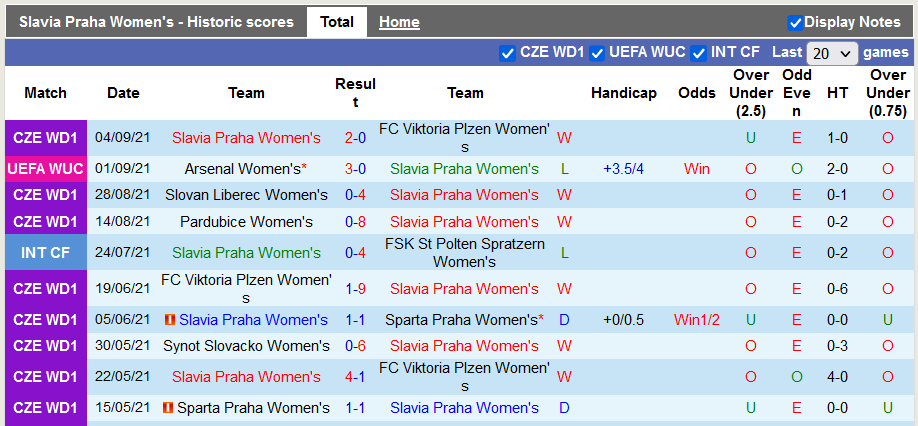Click the Slovan Liberec Women's team name
The width and height of the screenshot is (918, 426).
click(x=246, y=195)
